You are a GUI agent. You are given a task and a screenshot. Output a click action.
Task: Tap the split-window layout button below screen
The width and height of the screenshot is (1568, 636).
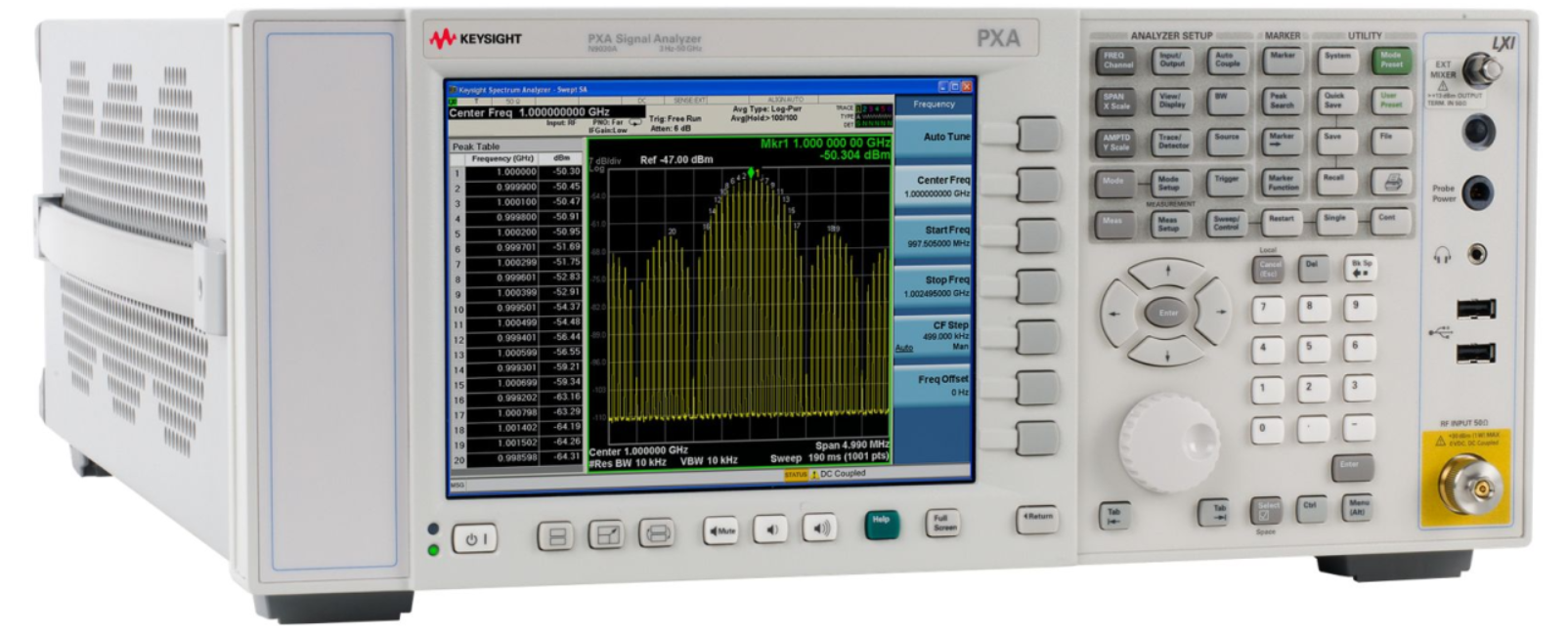coord(554,535)
